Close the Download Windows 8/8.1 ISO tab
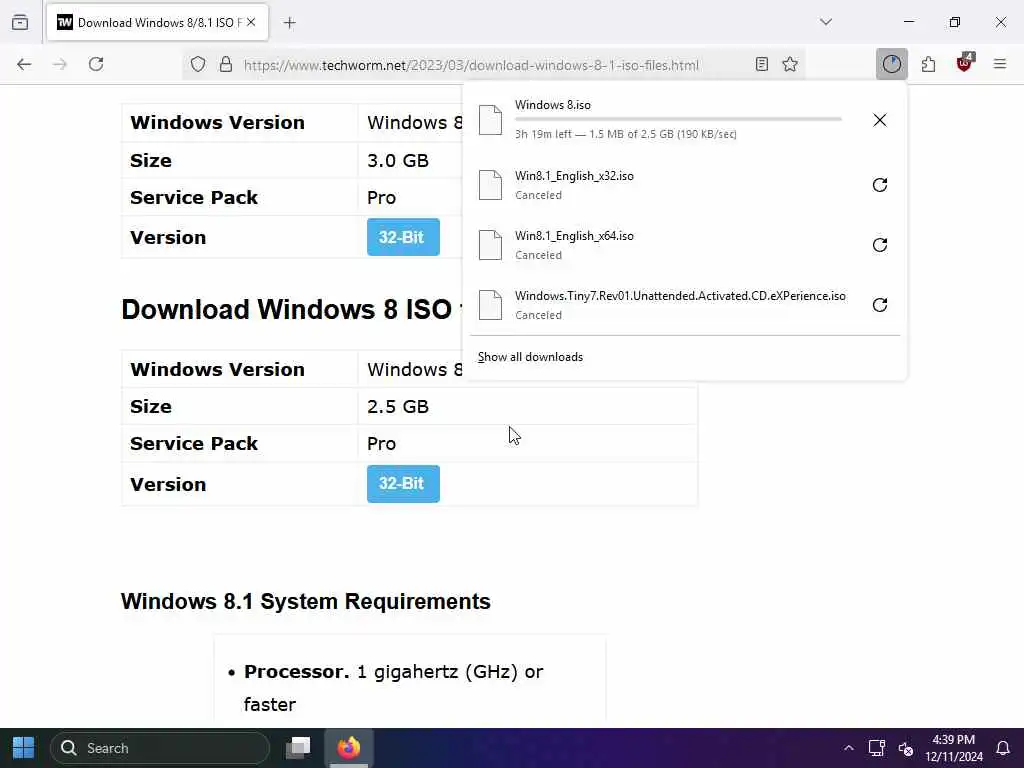 (251, 22)
